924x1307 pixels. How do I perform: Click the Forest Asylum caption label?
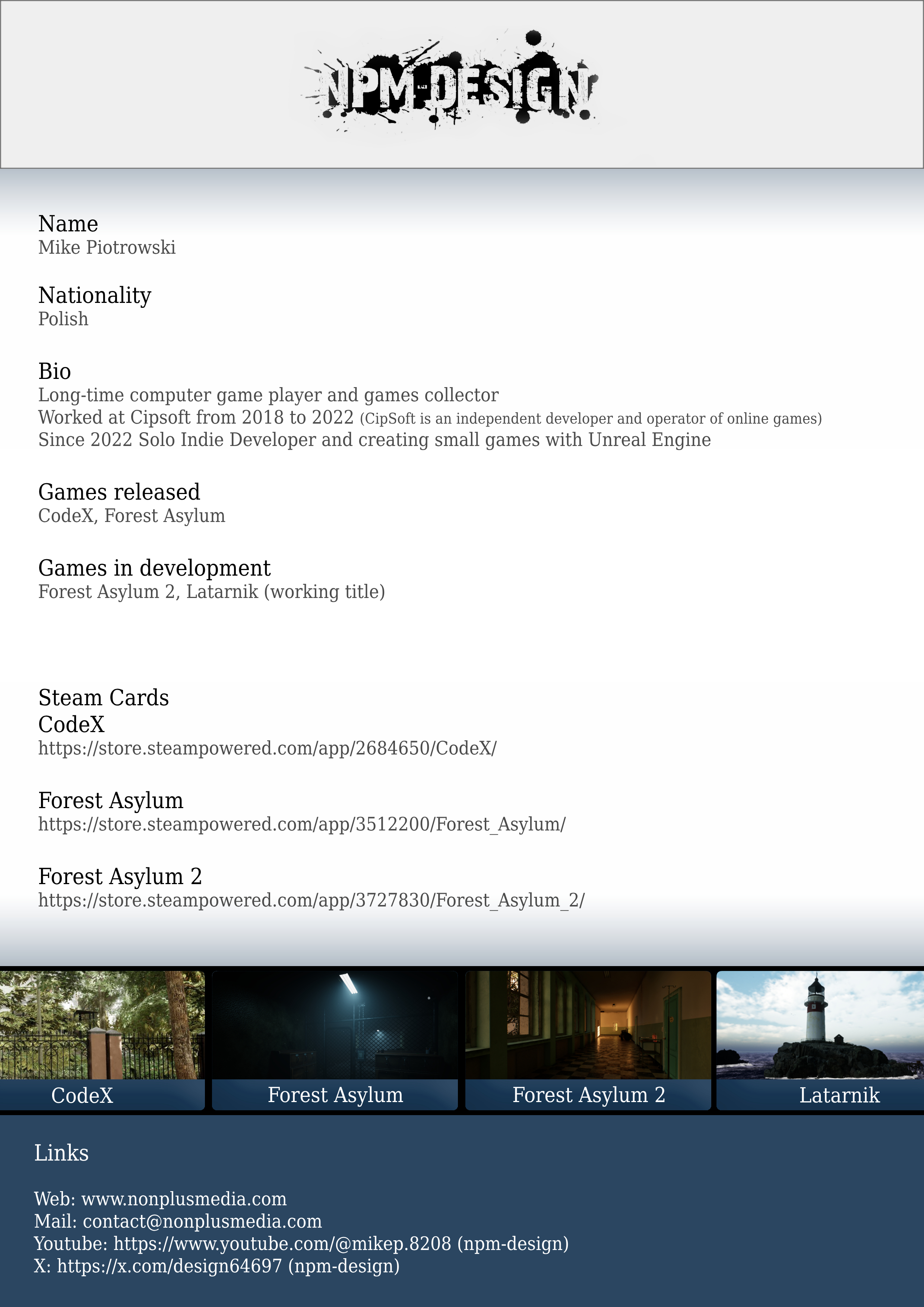[335, 1095]
